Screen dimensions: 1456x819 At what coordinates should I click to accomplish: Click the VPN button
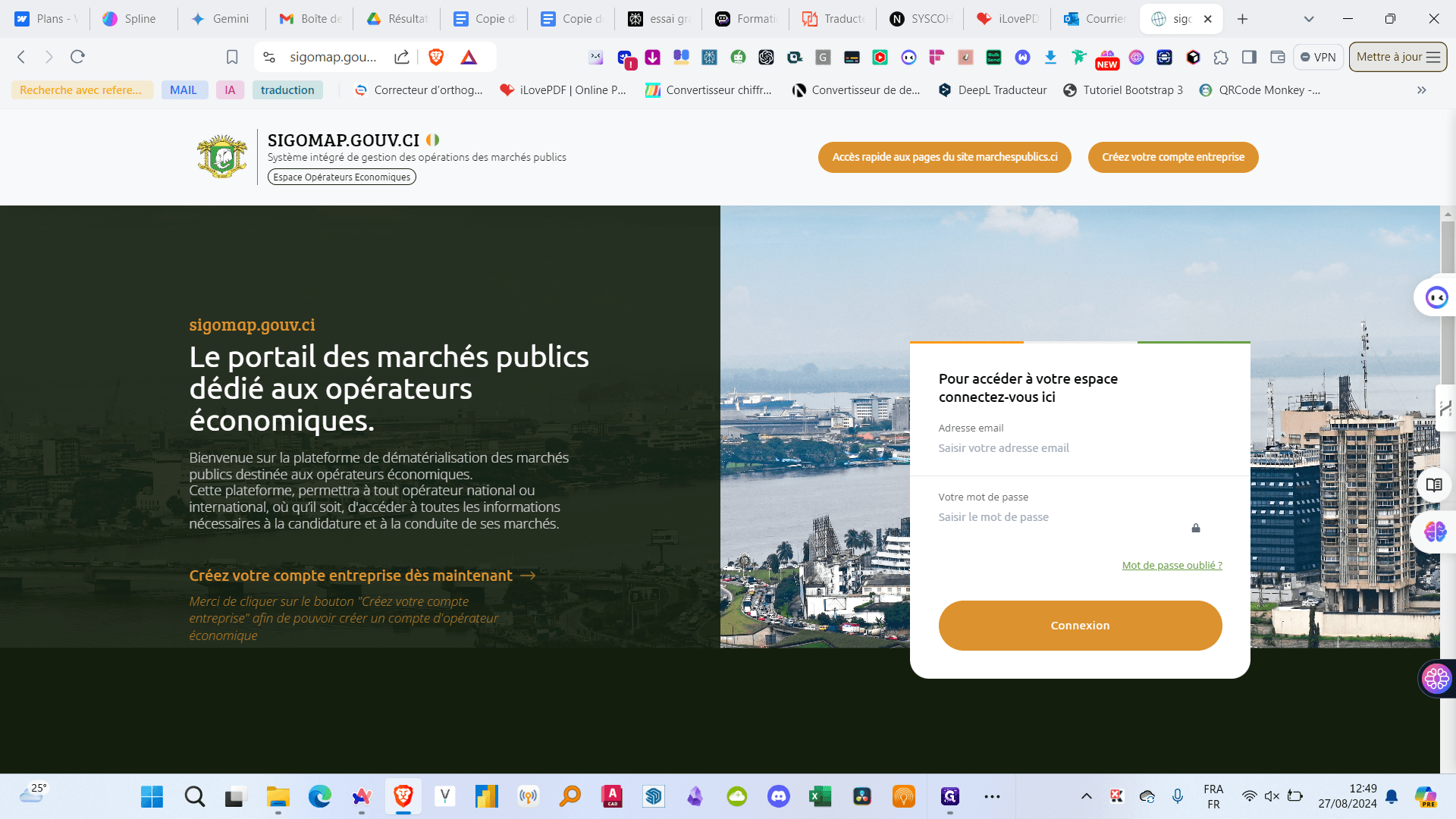pyautogui.click(x=1318, y=57)
